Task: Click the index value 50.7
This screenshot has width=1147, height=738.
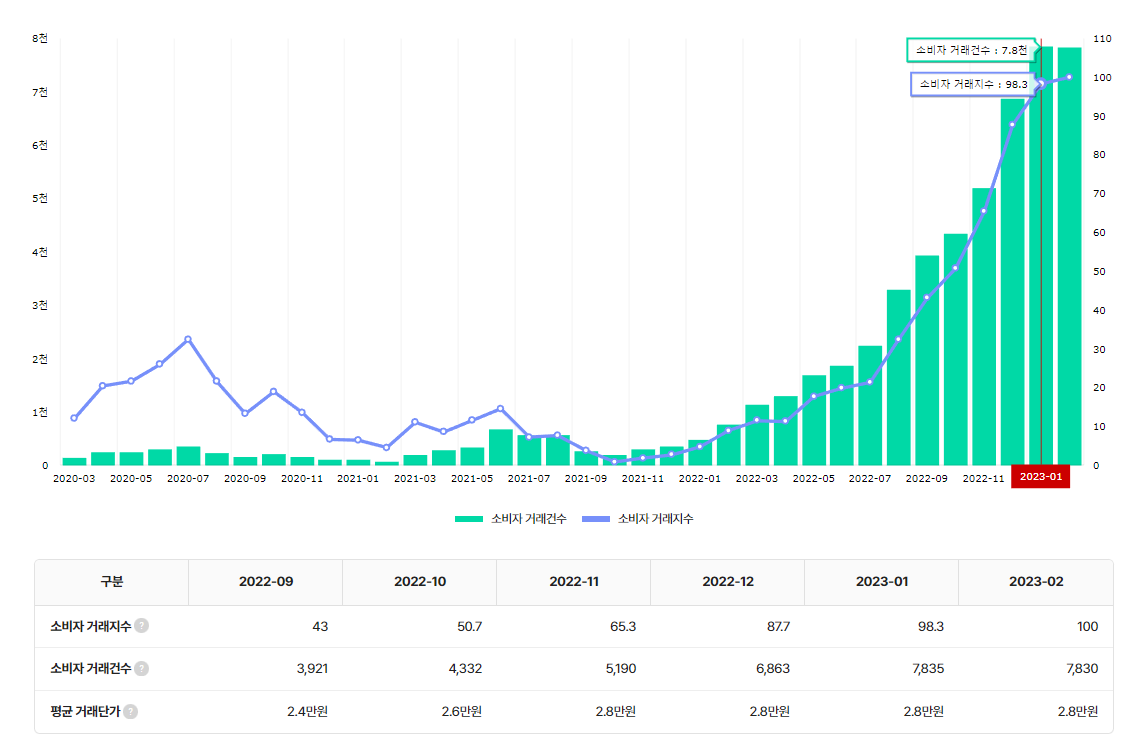Action: [470, 627]
